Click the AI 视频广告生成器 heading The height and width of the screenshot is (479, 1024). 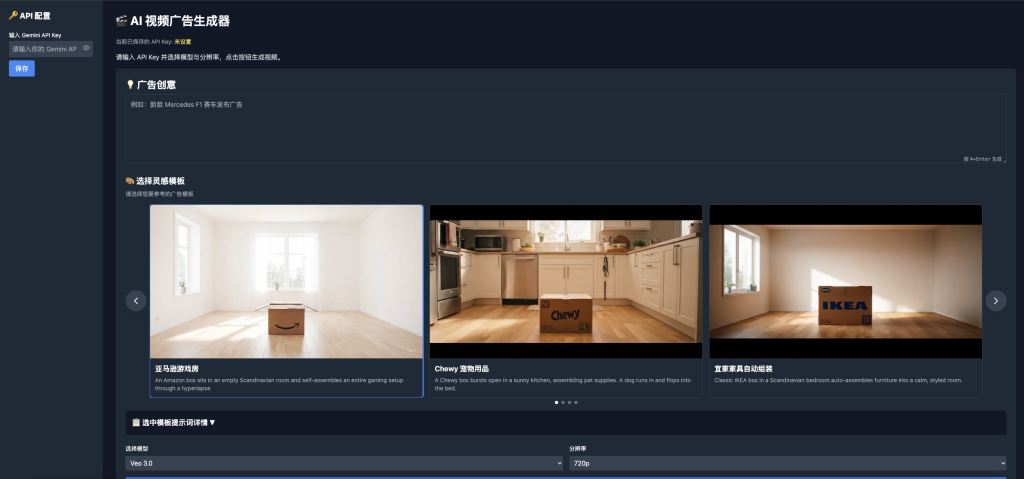[180, 21]
